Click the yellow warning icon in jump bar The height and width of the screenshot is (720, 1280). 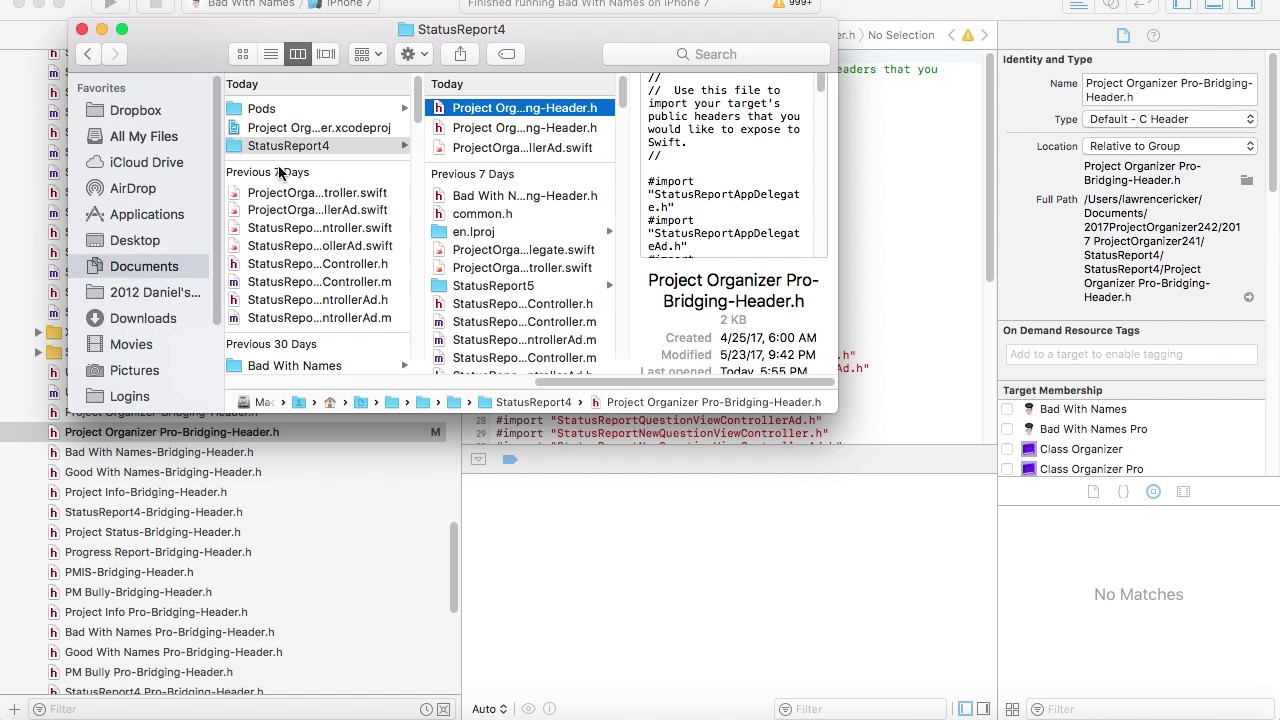pos(968,35)
